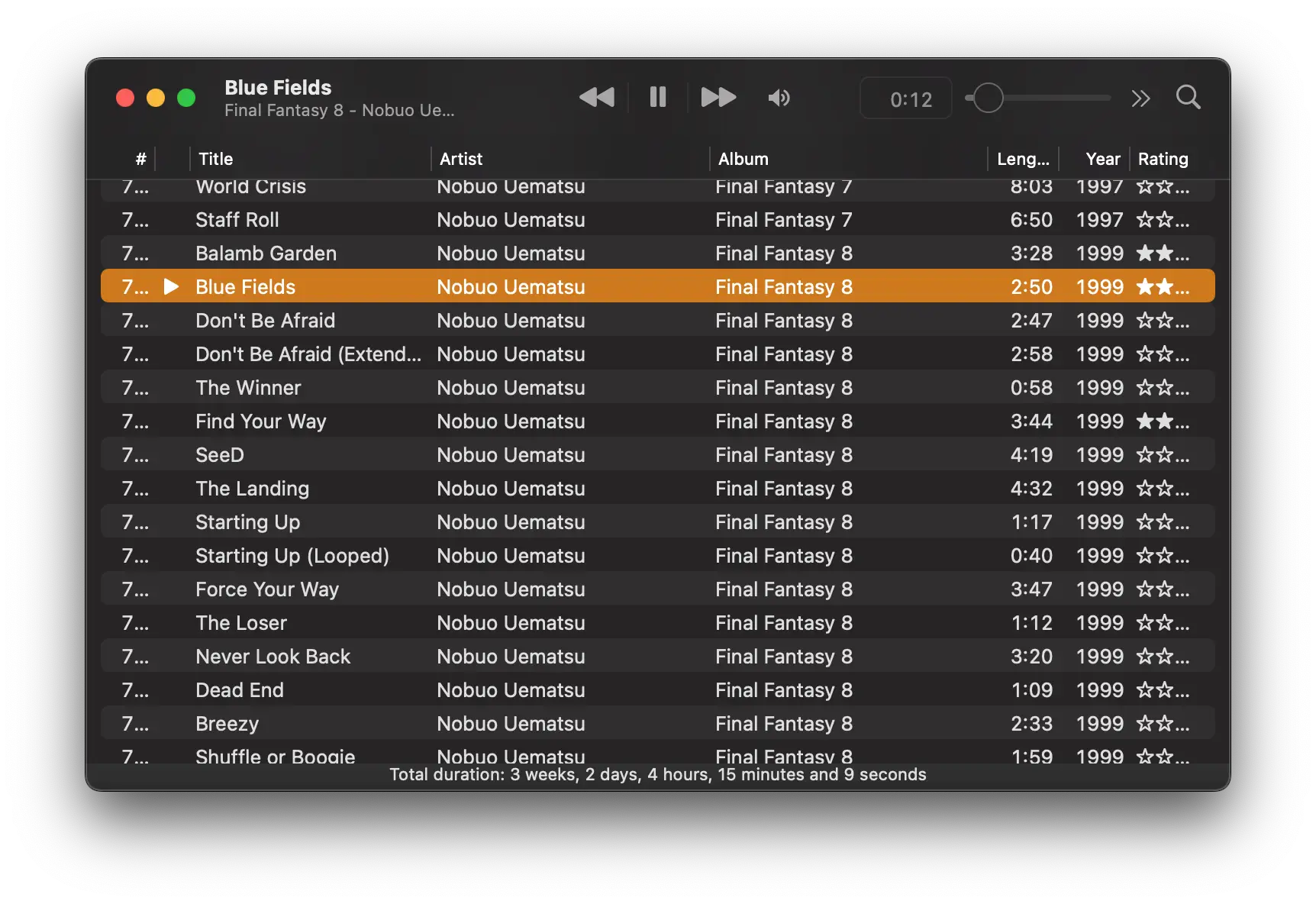Select the Find Your Way track
Viewport: 1316px width, 904px height.
pos(658,421)
